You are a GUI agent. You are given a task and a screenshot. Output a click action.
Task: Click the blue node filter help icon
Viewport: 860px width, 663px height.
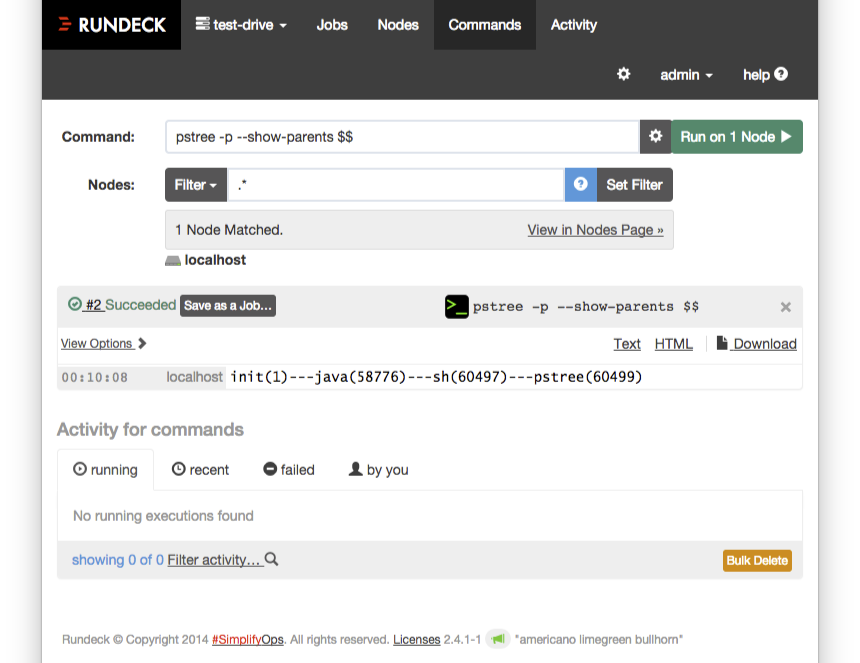point(580,185)
